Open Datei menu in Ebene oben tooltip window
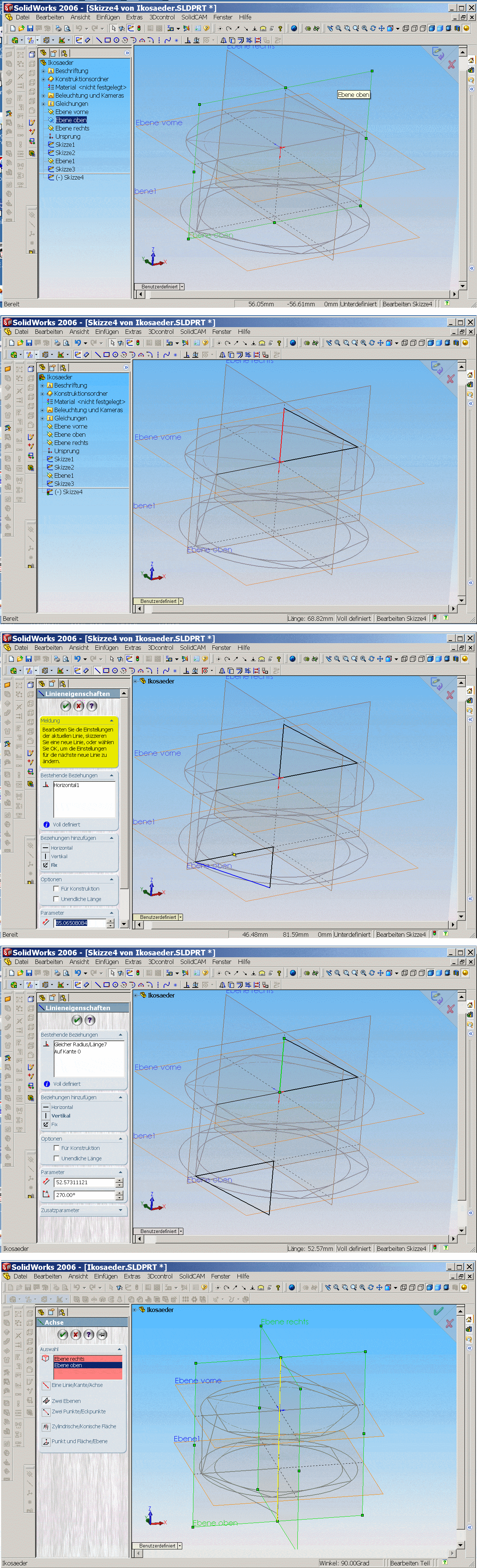Screen dimensions: 477x1568 point(22,17)
